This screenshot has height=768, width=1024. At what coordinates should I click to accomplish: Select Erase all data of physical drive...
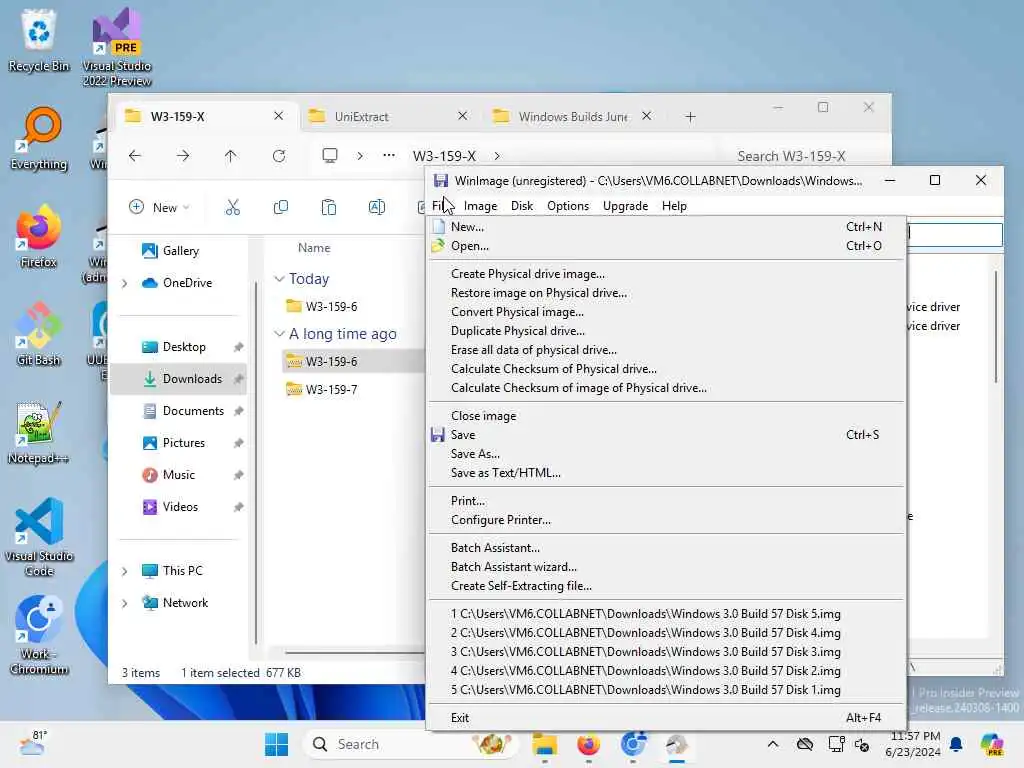pyautogui.click(x=666, y=349)
